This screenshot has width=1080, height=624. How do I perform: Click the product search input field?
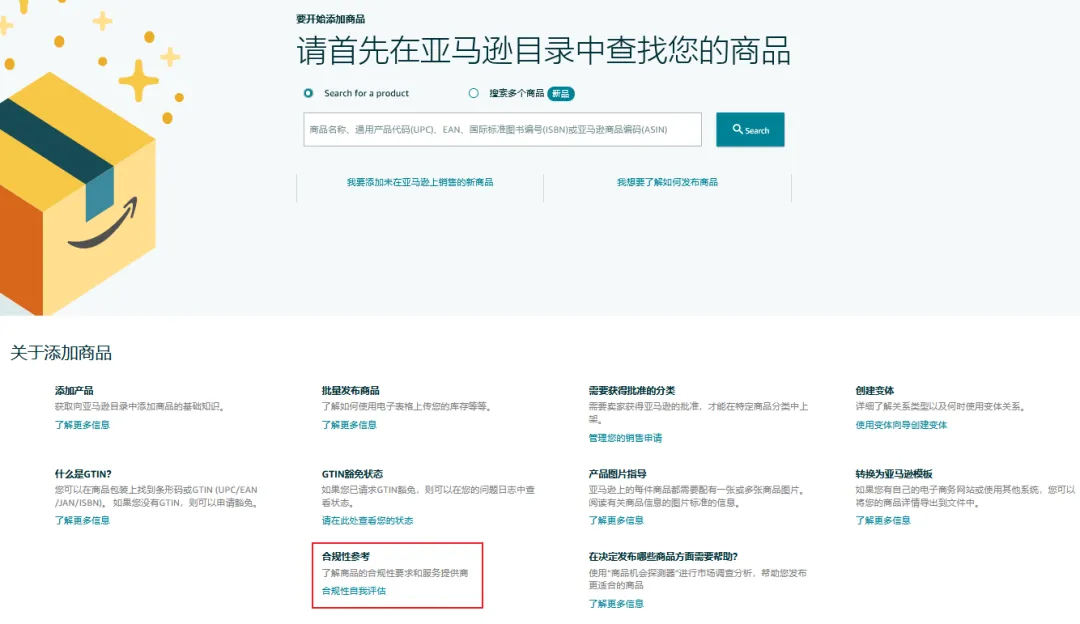click(502, 129)
